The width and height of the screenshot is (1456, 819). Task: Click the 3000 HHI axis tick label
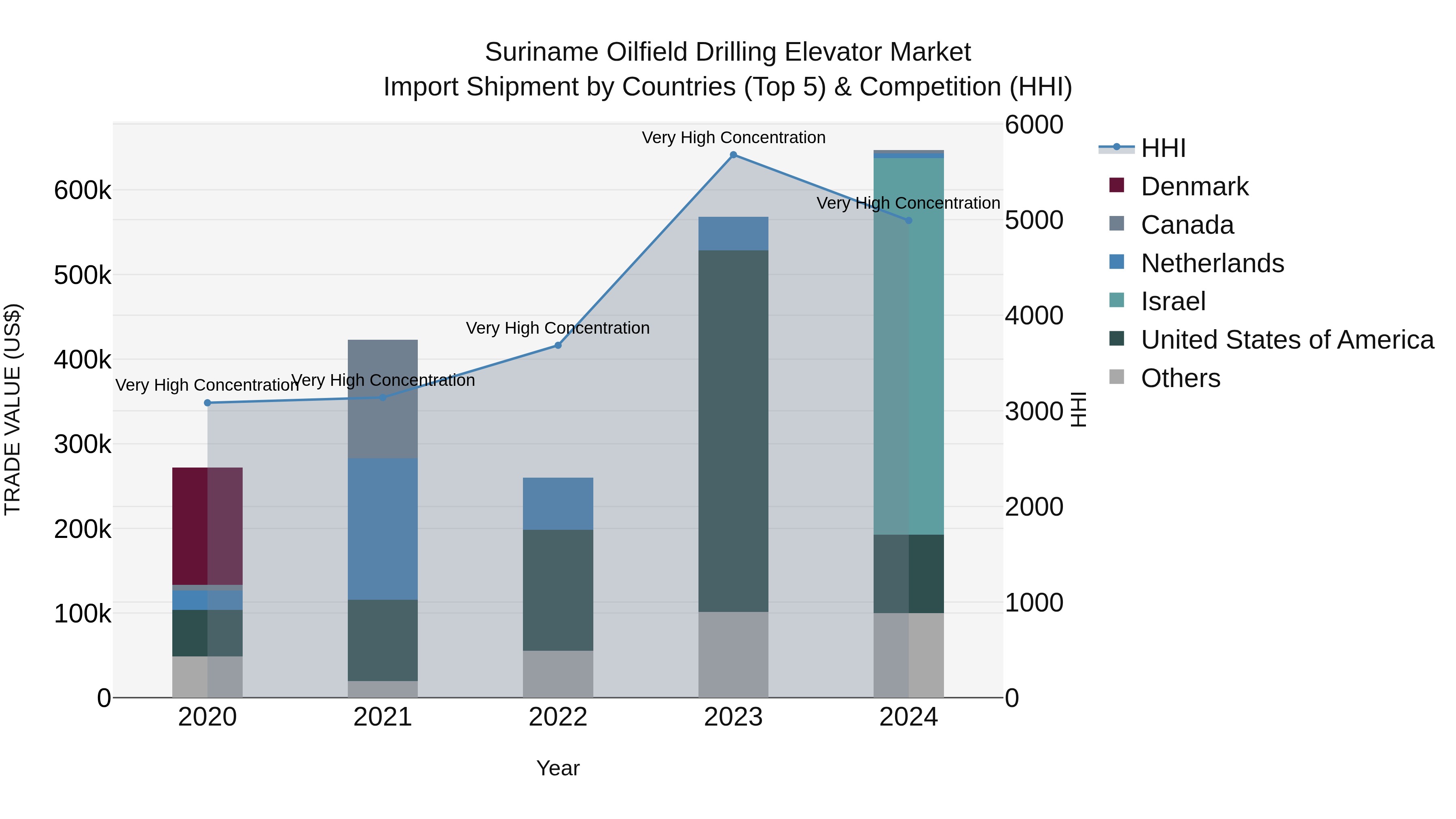coord(1034,411)
